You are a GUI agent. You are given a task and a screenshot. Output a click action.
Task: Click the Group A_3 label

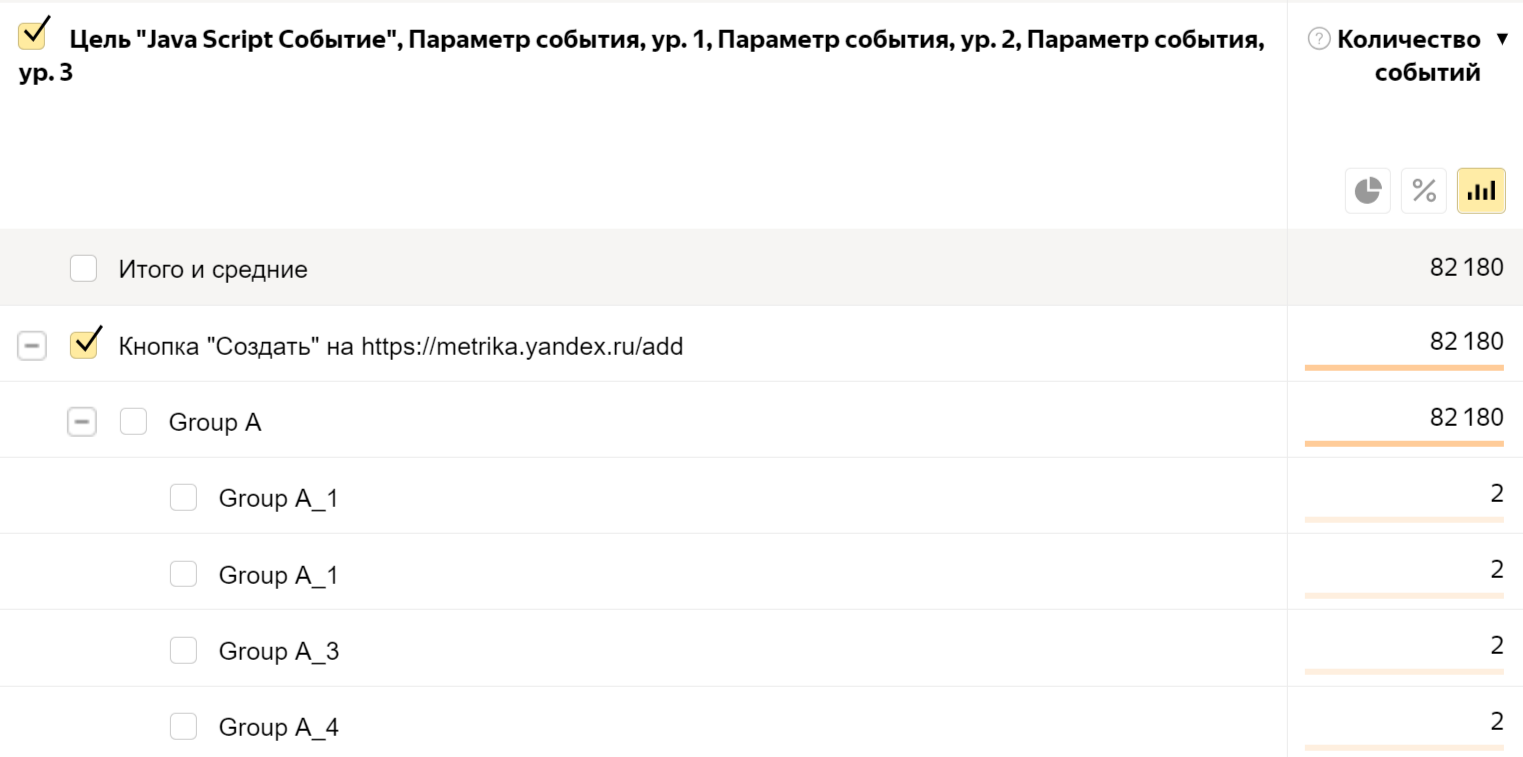pos(278,652)
